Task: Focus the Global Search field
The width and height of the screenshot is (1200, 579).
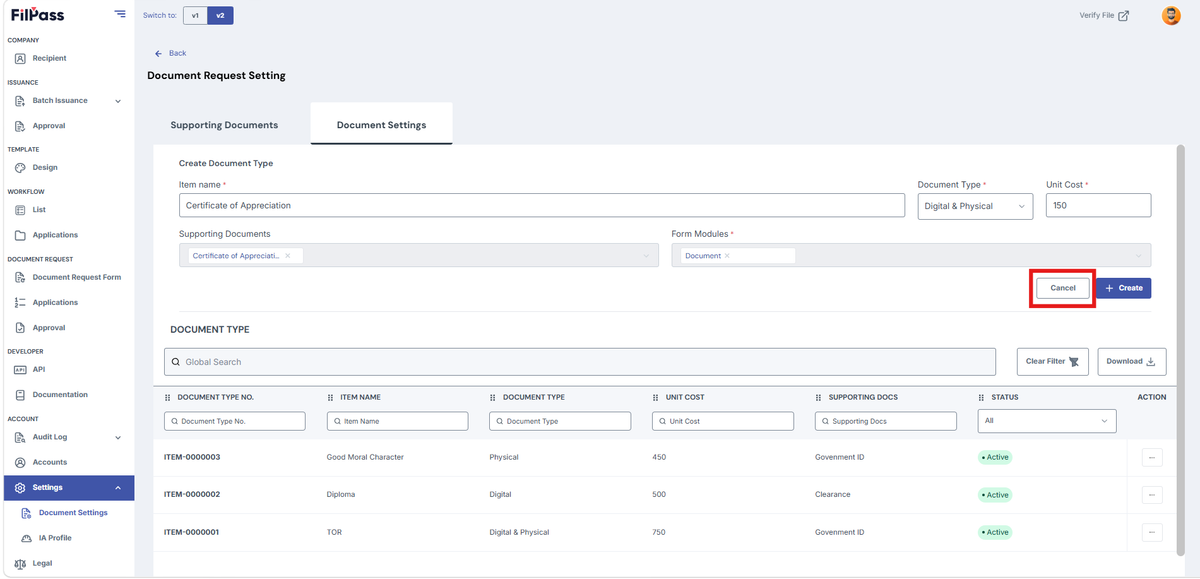Action: 580,362
